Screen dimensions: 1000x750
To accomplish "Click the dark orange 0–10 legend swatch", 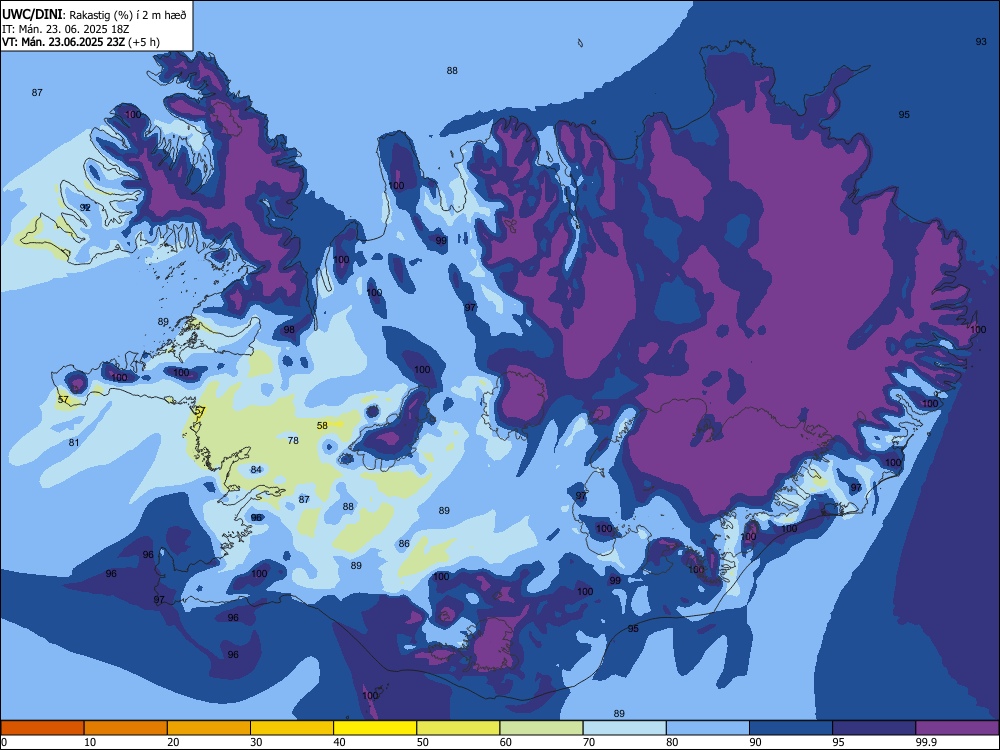I will click(42, 728).
